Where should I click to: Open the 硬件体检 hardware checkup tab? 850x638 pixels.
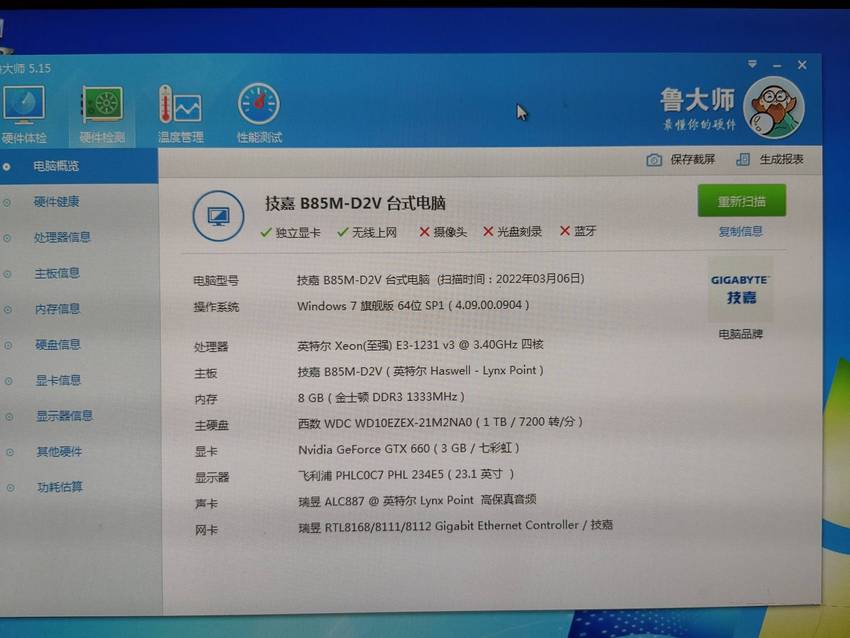(23, 115)
